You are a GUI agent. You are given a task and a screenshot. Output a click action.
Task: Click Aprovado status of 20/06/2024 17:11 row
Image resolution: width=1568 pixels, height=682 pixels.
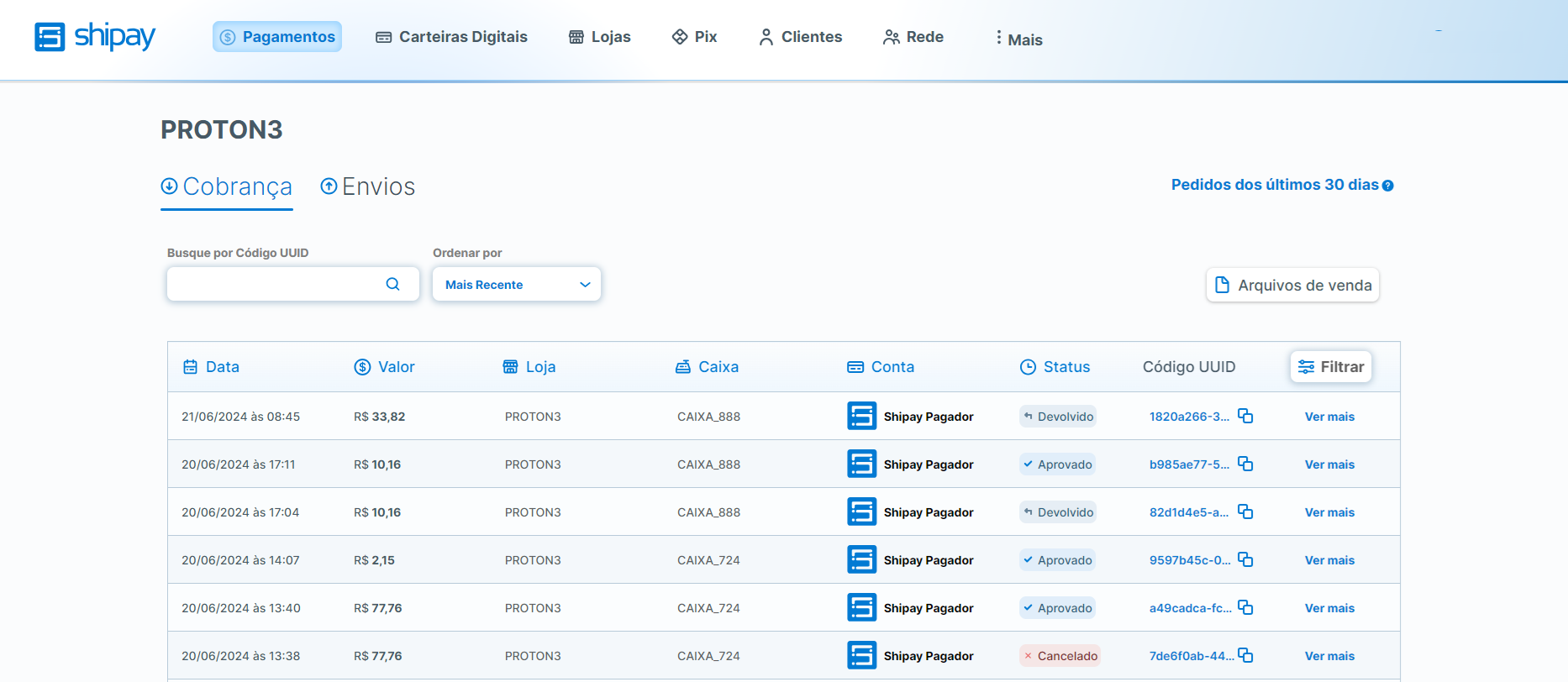[1057, 464]
